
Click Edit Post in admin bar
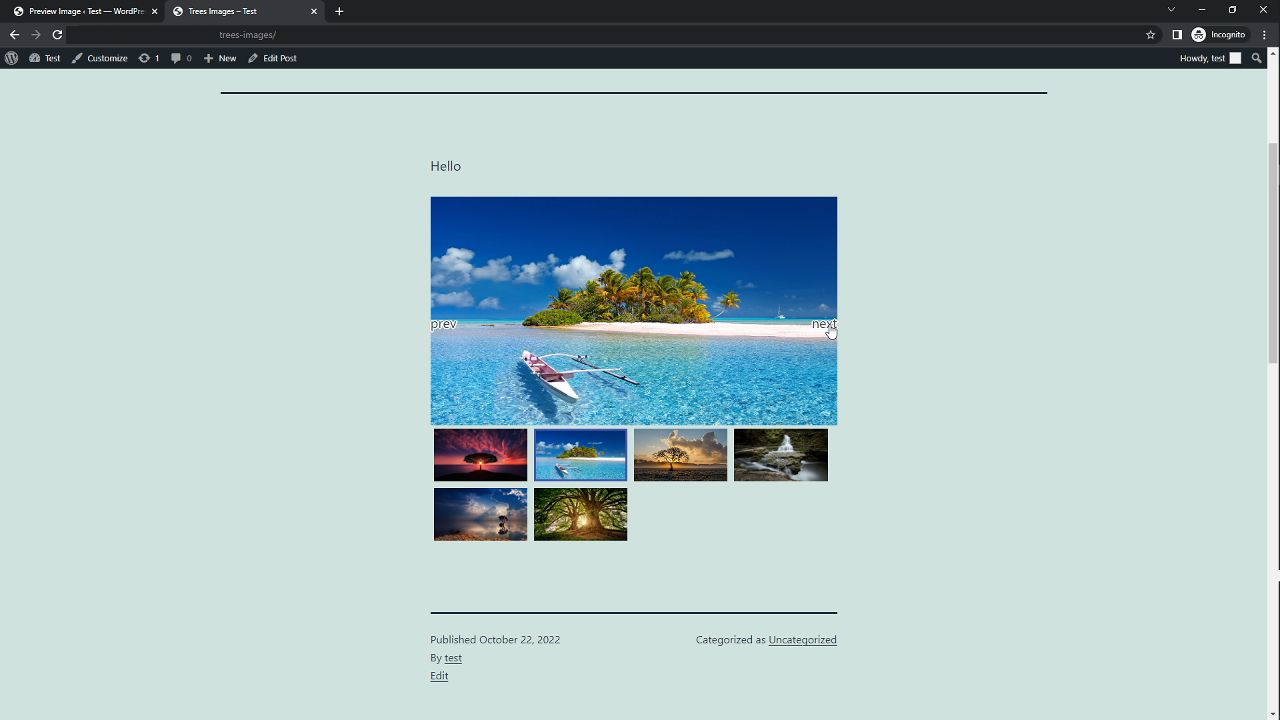[x=272, y=58]
